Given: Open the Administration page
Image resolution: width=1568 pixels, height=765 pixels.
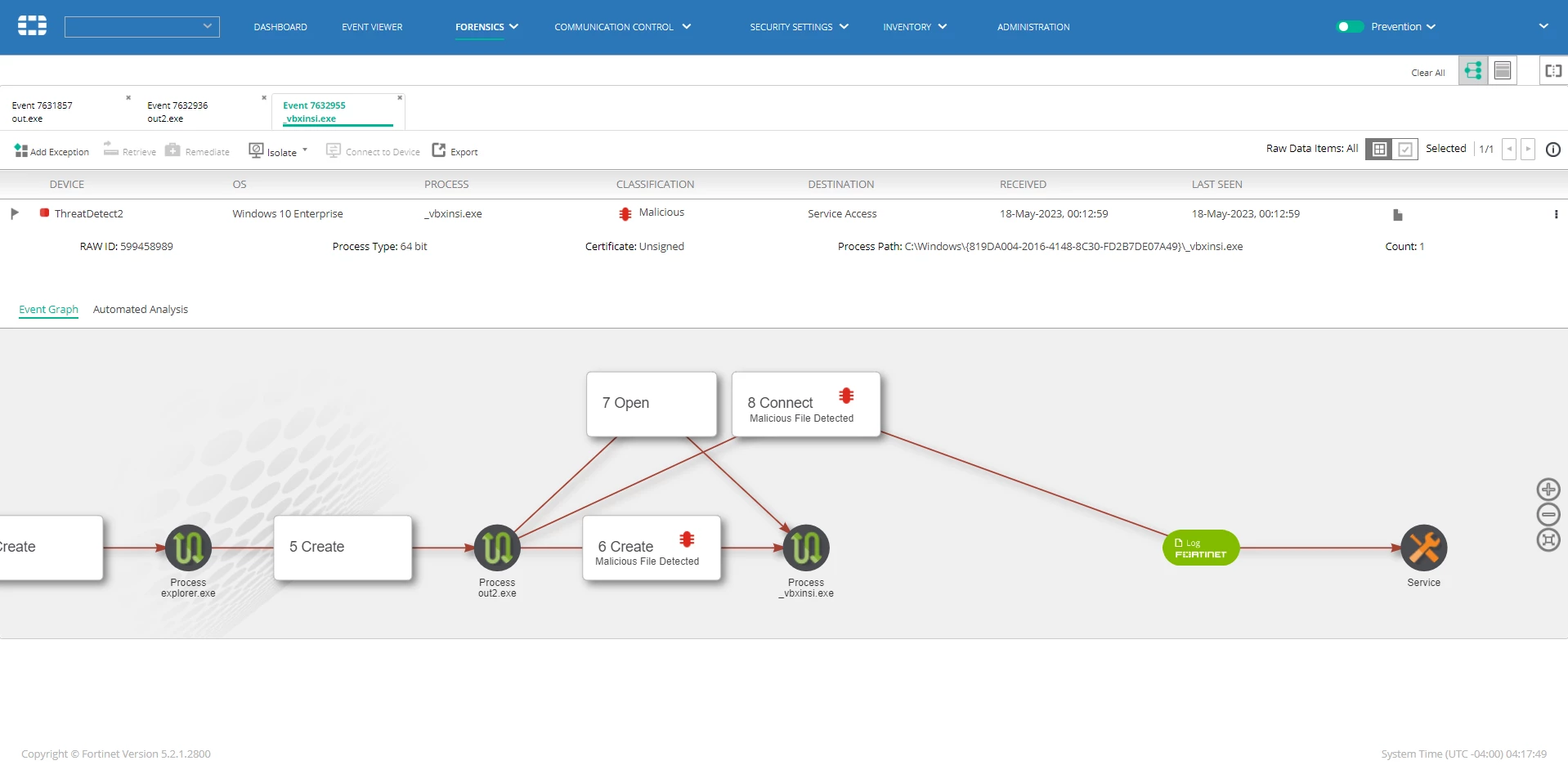Looking at the screenshot, I should [x=1033, y=27].
